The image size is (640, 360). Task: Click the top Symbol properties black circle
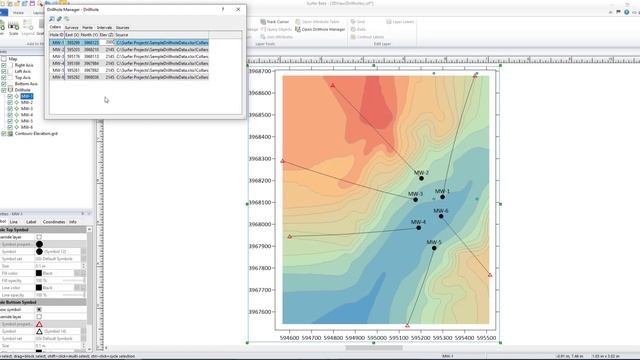click(39, 244)
